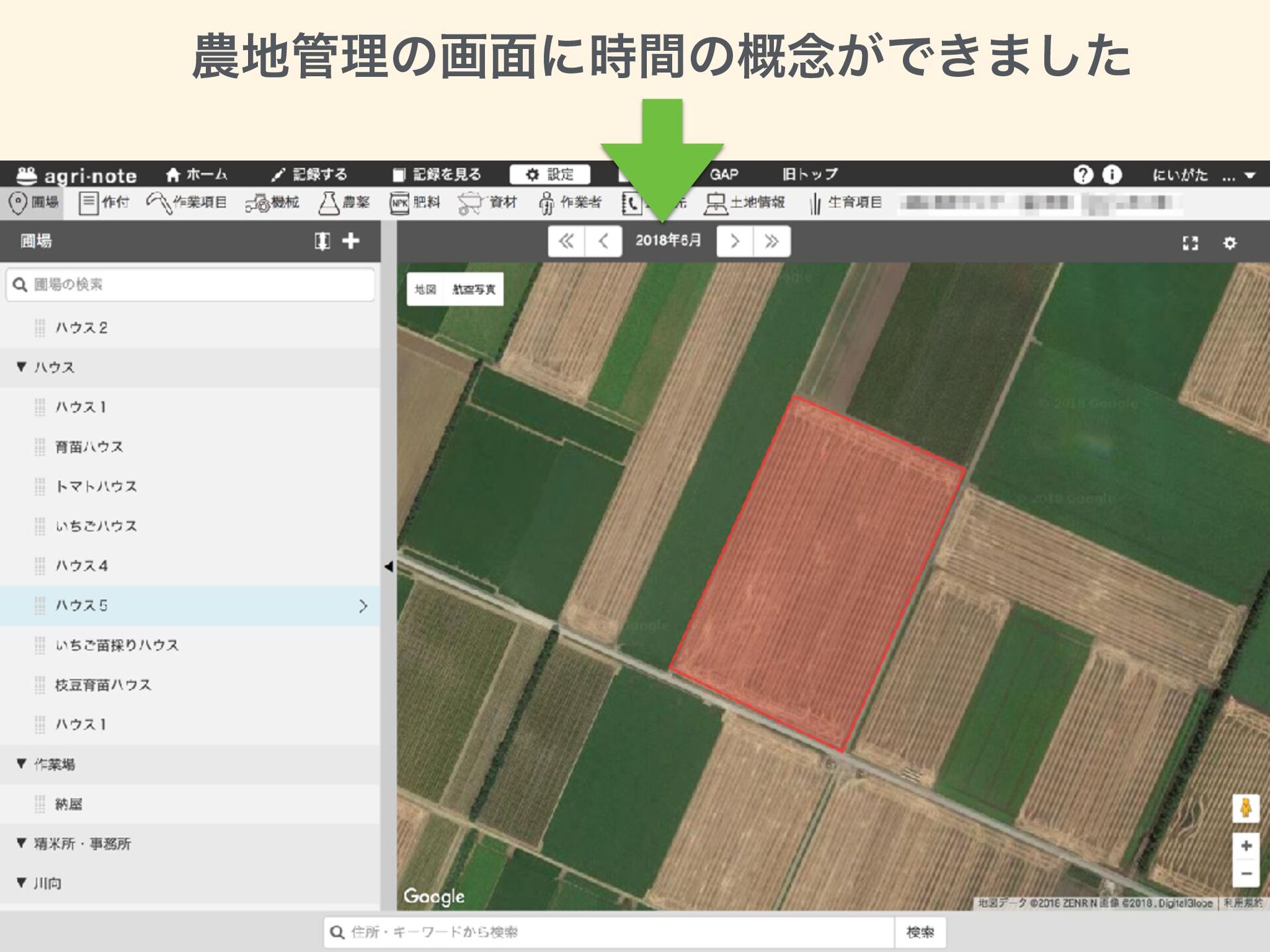1270x952 pixels.
Task: Open the info circle icon
Action: pyautogui.click(x=1112, y=175)
